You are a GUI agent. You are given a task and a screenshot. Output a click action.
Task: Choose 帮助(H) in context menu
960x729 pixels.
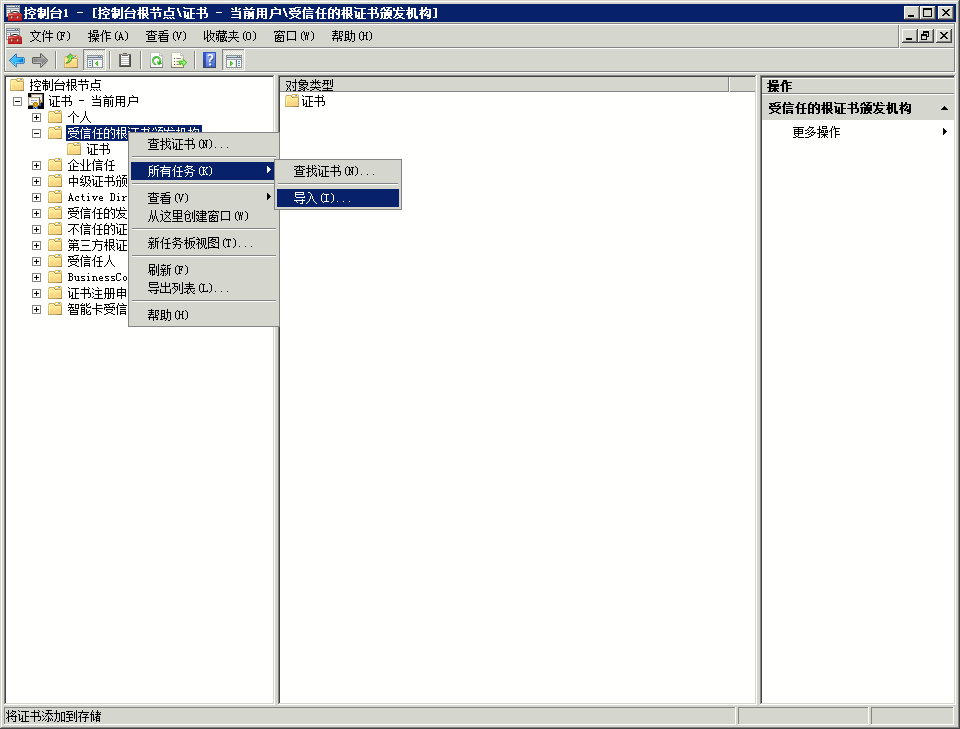(x=204, y=315)
